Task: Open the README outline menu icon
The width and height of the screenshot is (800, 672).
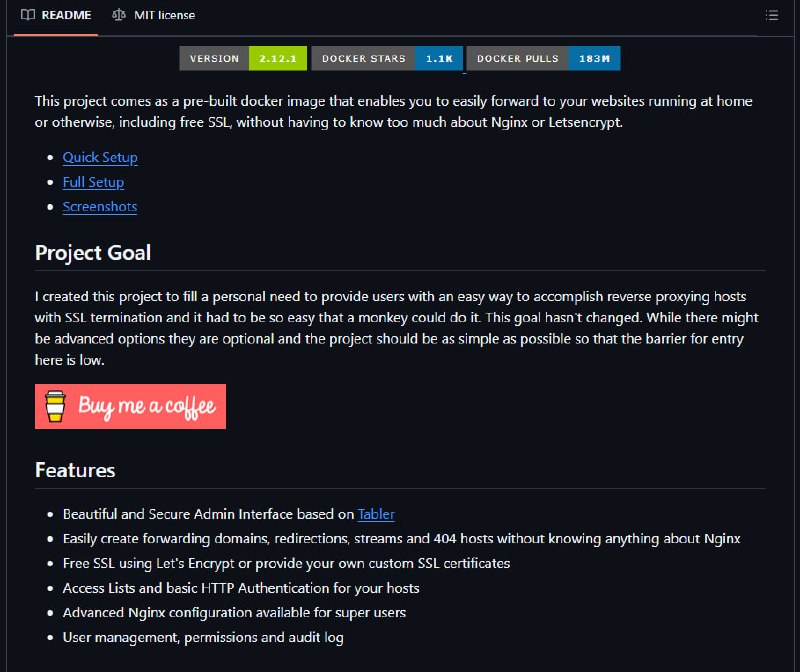Action: 771,15
